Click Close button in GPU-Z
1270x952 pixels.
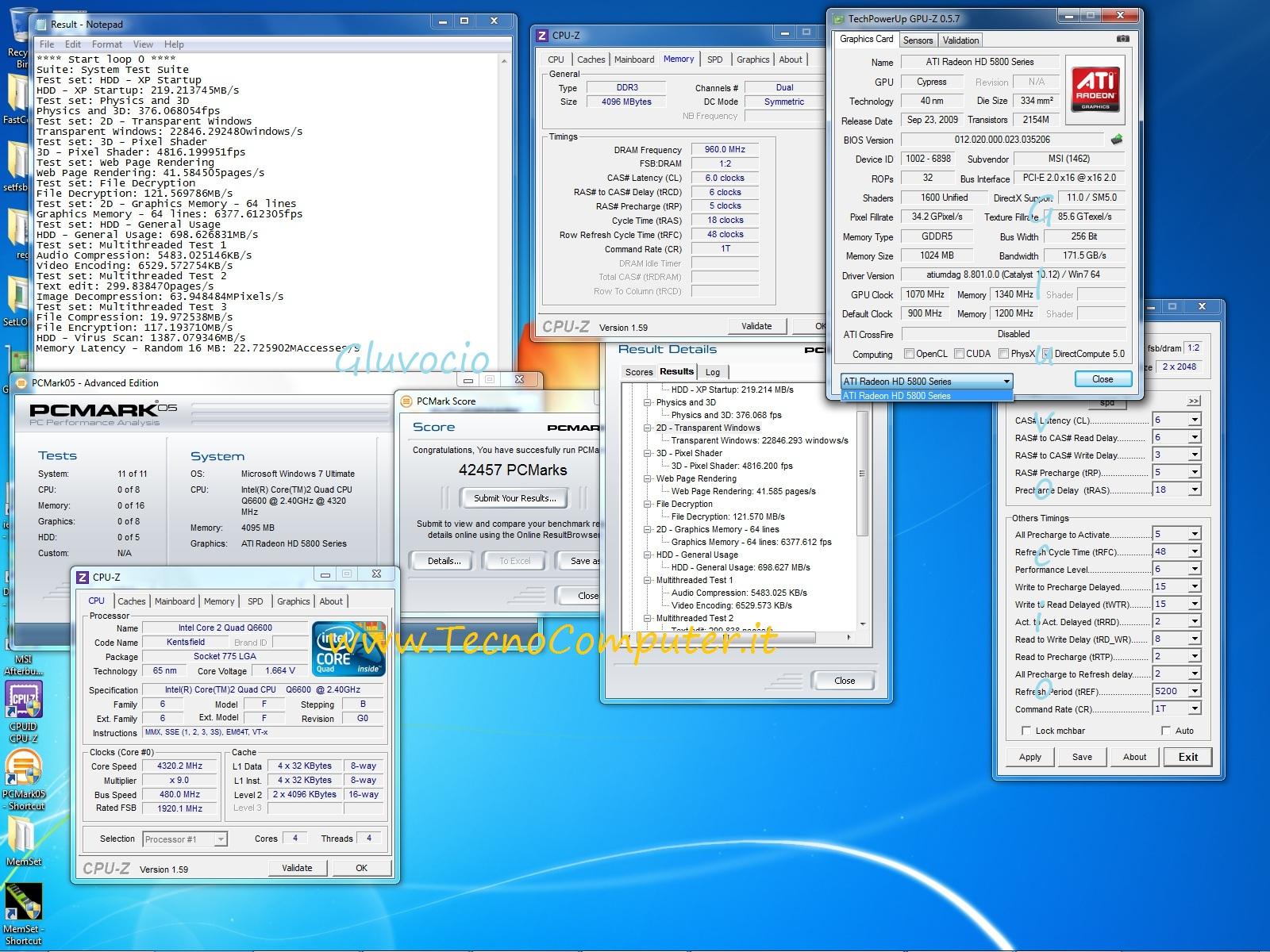1103,379
